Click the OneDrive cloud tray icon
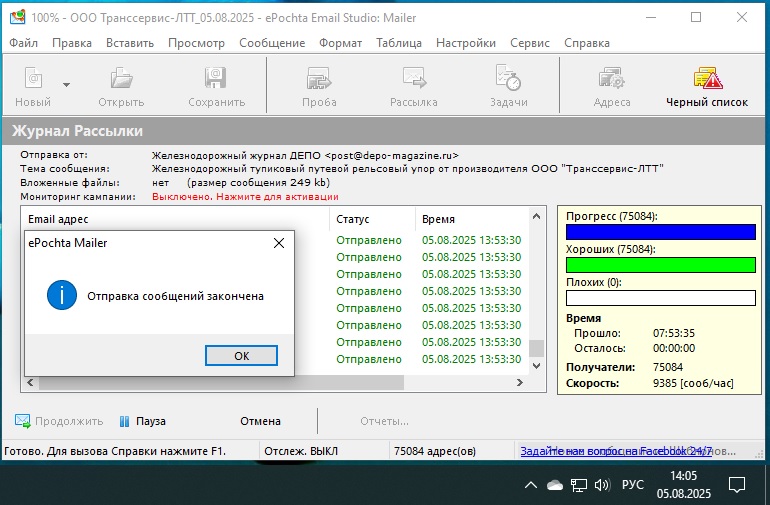Image resolution: width=770 pixels, height=505 pixels. (x=554, y=485)
